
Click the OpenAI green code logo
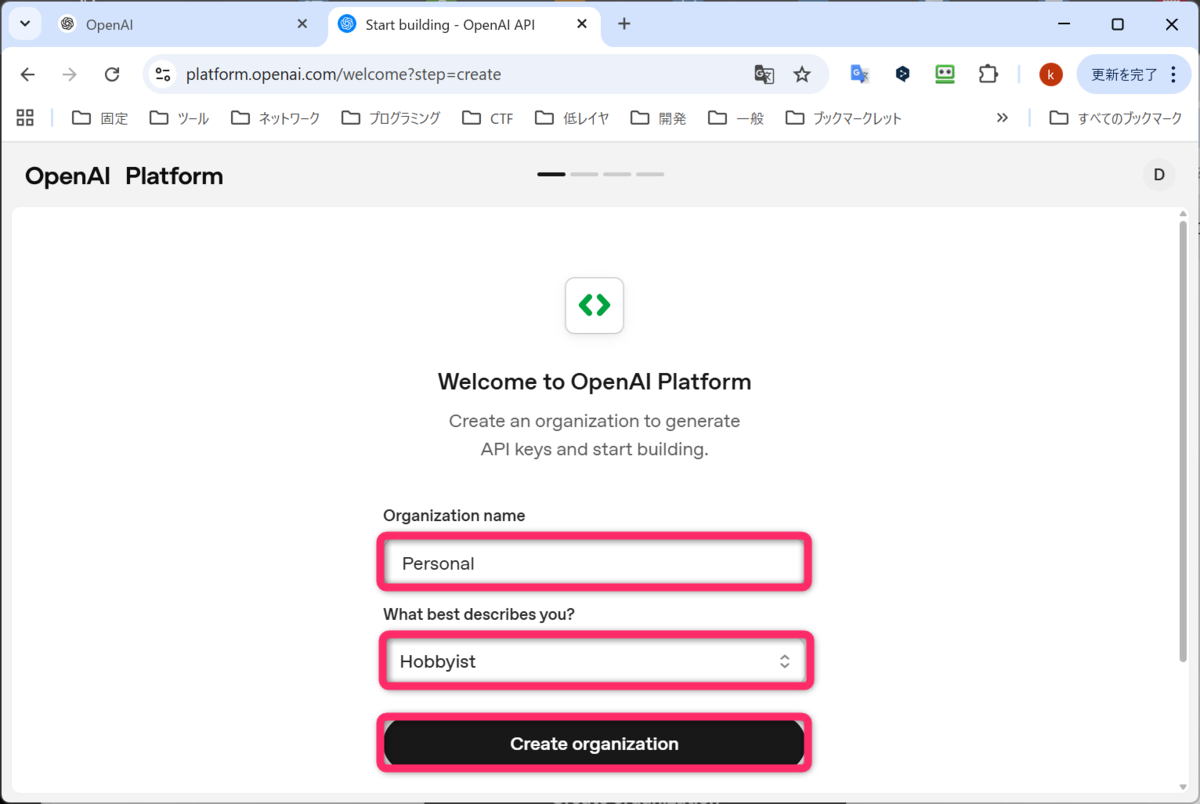[x=594, y=306]
